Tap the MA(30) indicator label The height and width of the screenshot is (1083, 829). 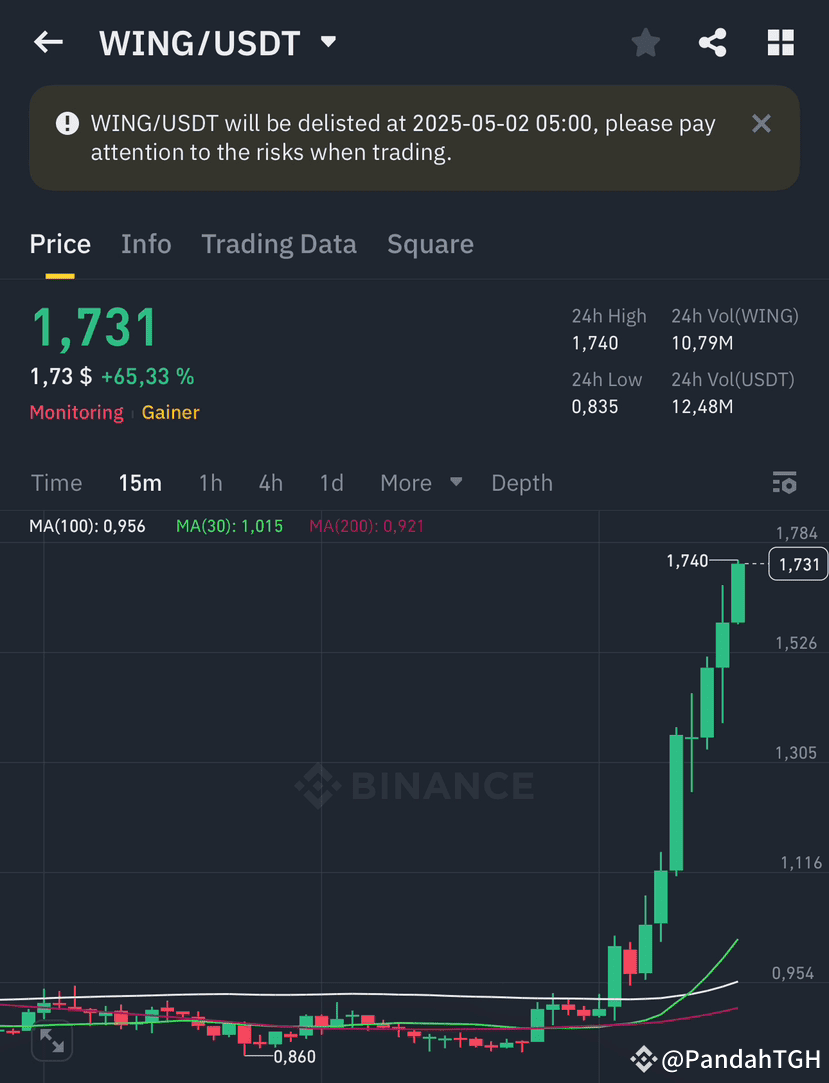click(x=229, y=526)
